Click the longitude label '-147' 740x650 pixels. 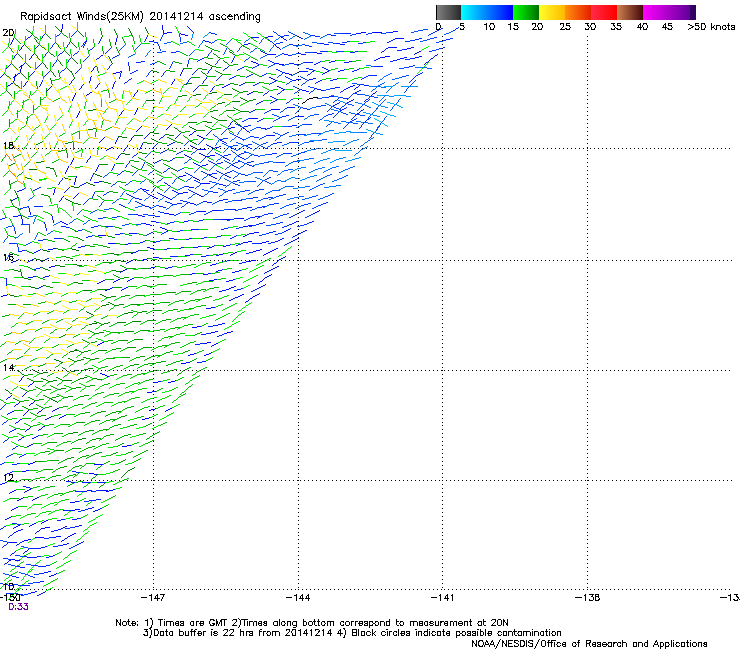tap(153, 598)
